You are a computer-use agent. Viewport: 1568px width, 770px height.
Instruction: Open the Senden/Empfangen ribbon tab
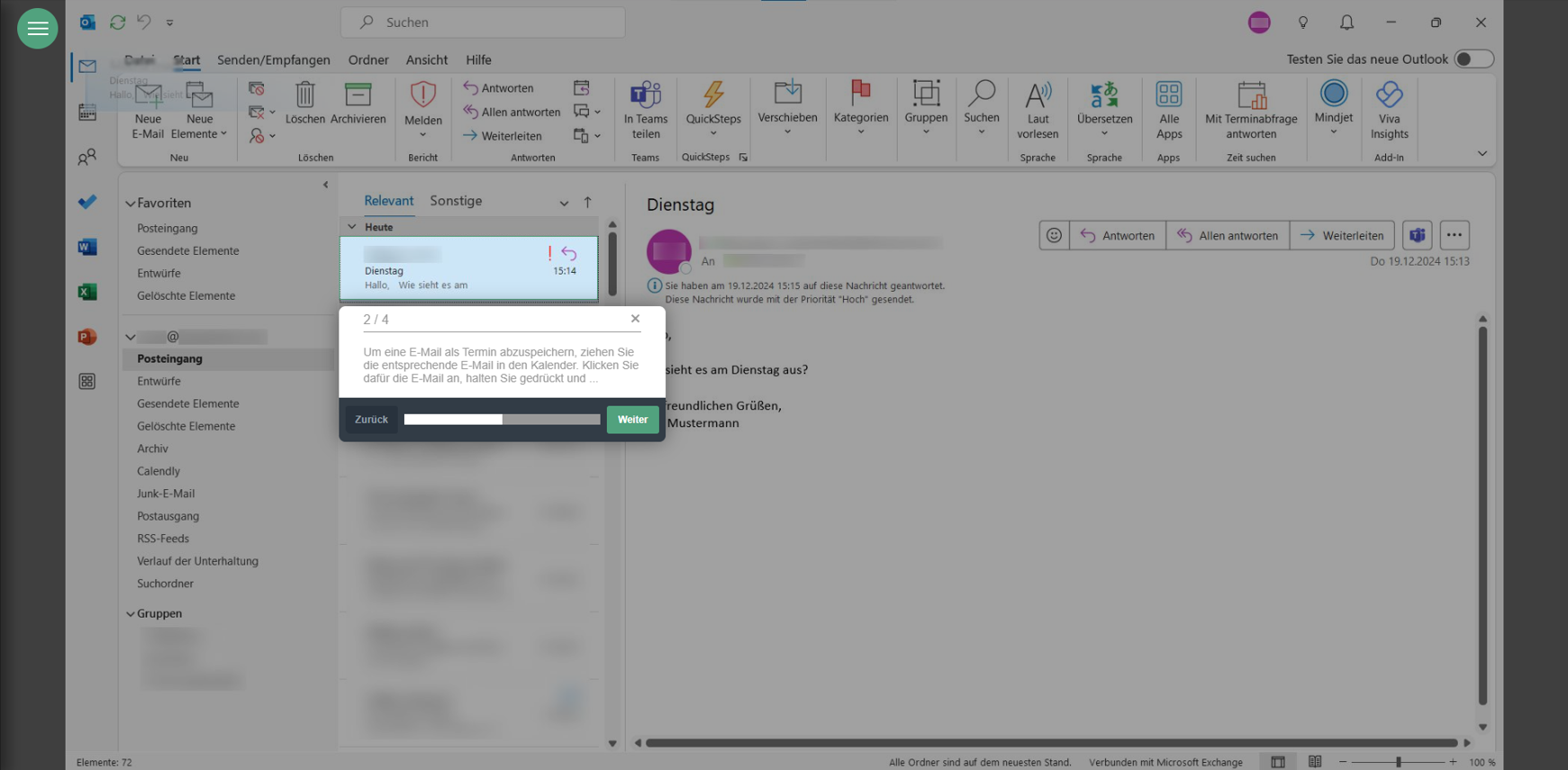[x=274, y=59]
